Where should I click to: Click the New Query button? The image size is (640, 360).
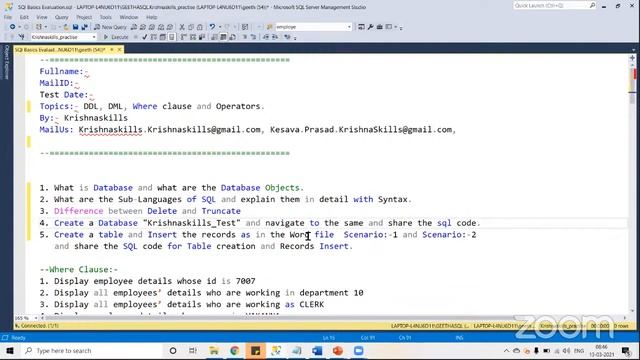click(x=110, y=27)
